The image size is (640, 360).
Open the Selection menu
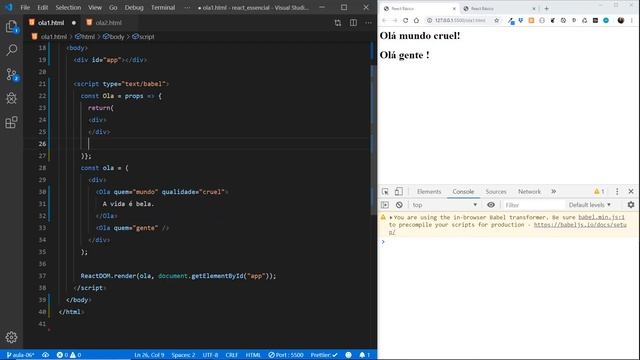[68, 8]
